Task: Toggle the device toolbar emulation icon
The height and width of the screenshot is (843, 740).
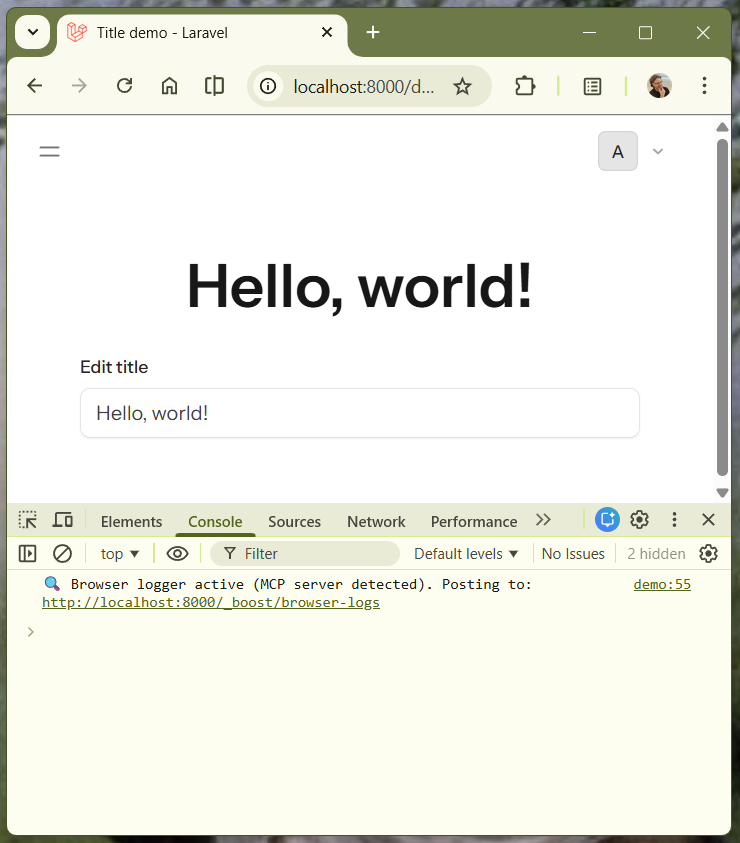Action: point(63,520)
